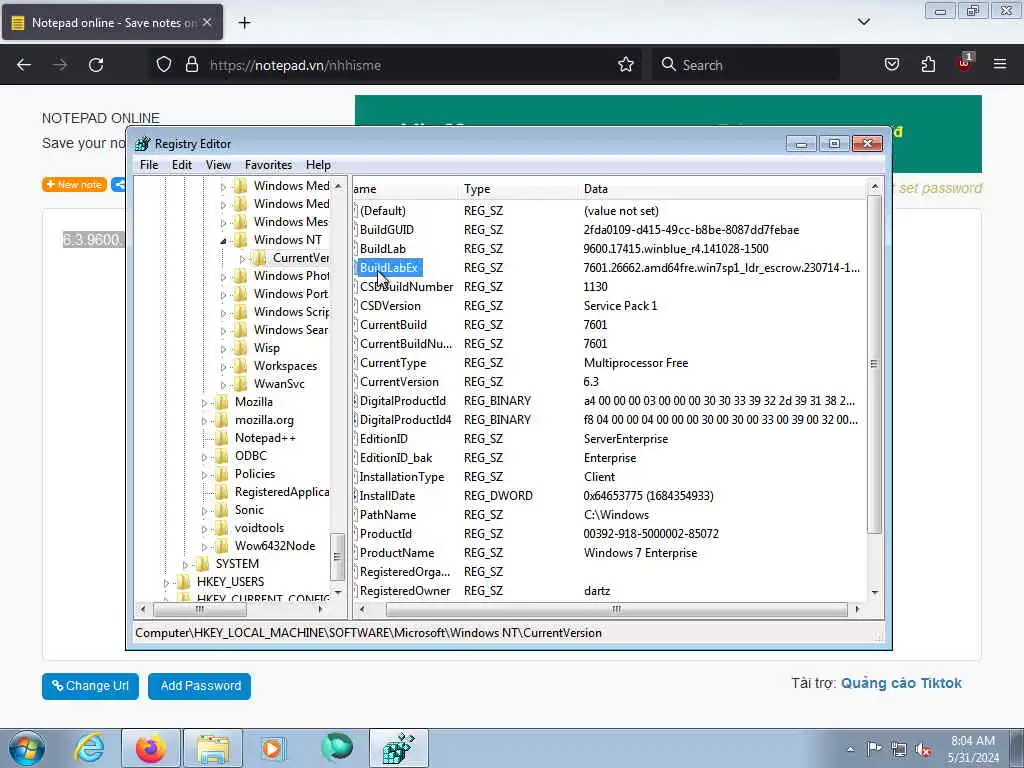Click the values pane horizontal scrollbar
1024x768 pixels.
616,609
